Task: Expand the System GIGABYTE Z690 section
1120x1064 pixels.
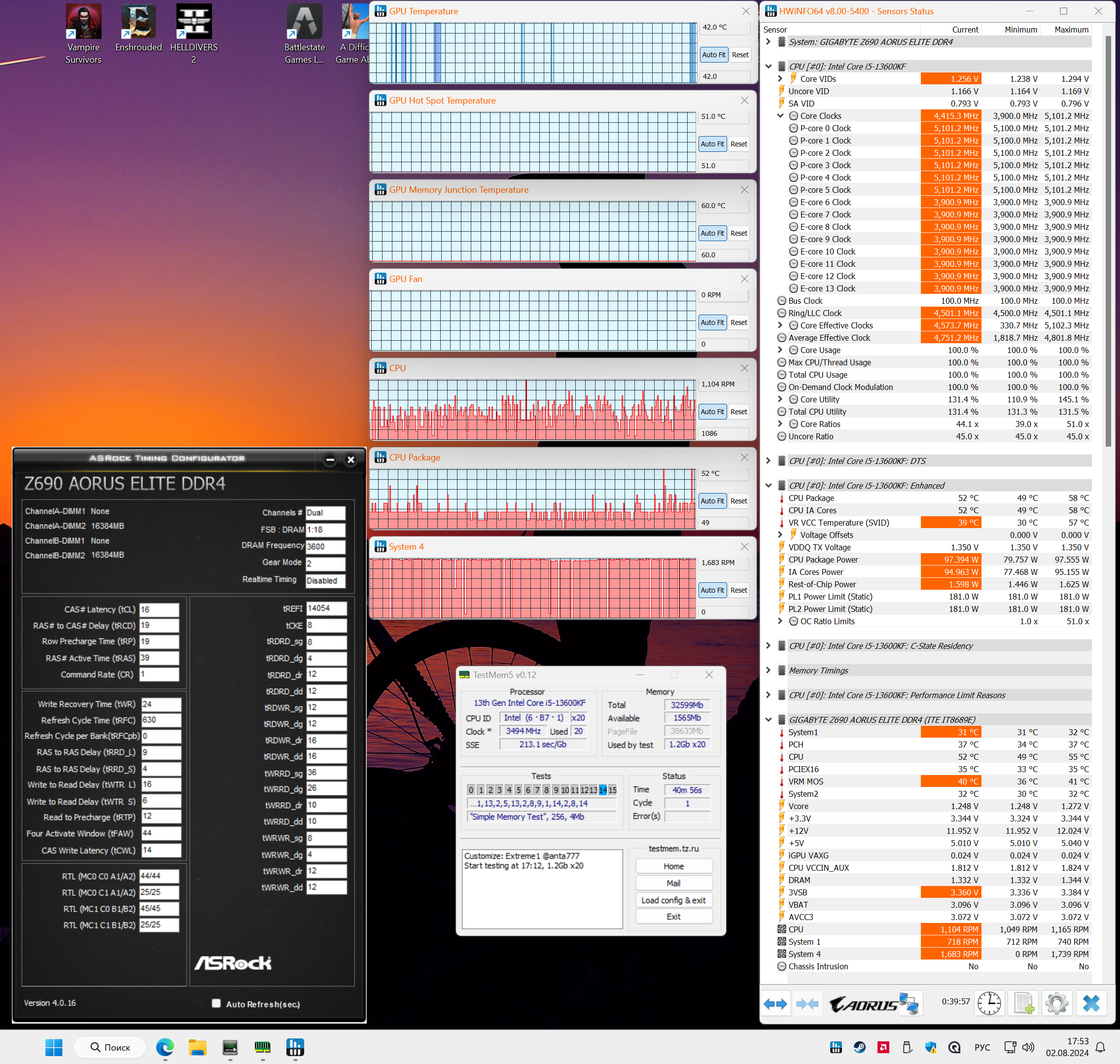Action: click(769, 42)
